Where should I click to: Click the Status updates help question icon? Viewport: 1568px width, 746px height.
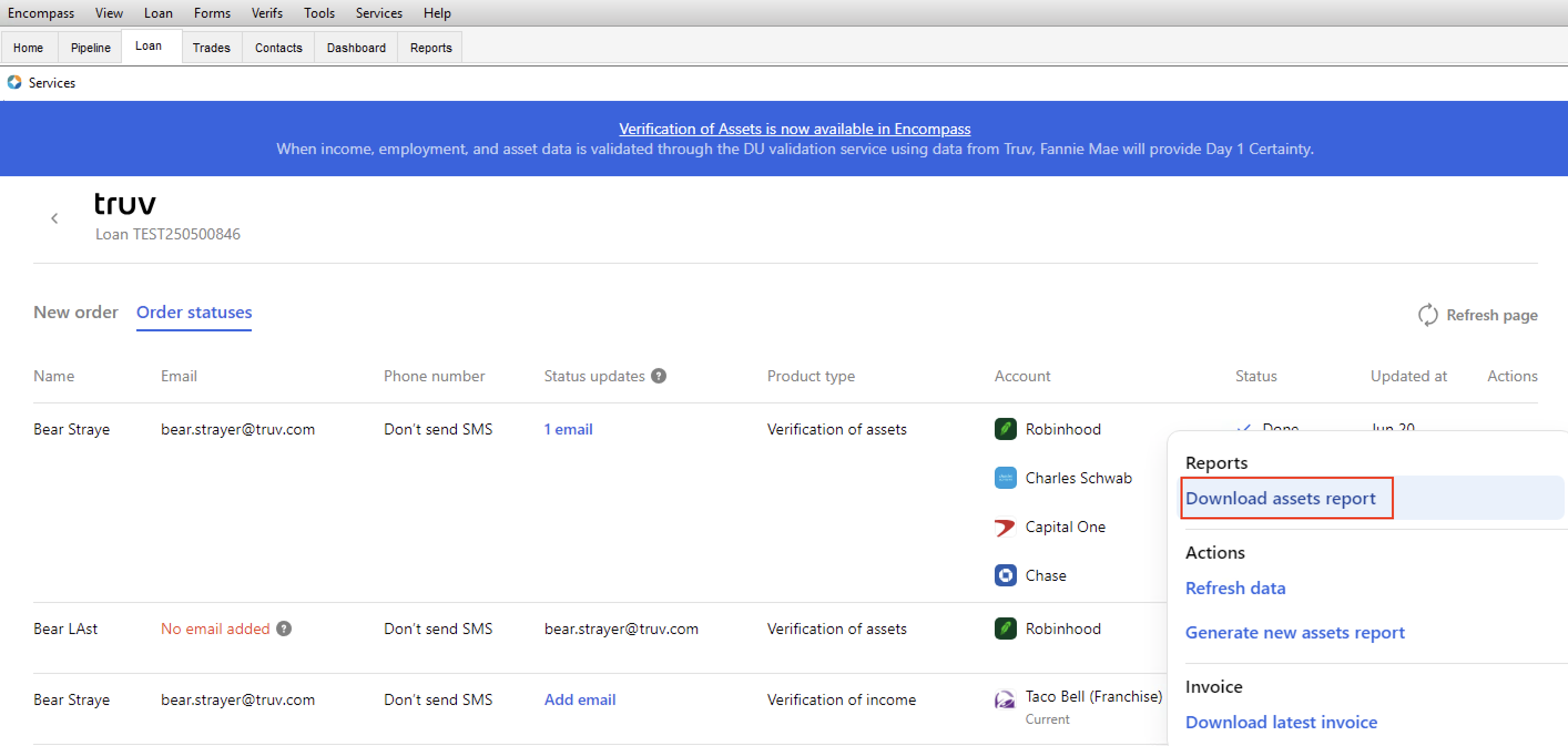[x=659, y=376]
